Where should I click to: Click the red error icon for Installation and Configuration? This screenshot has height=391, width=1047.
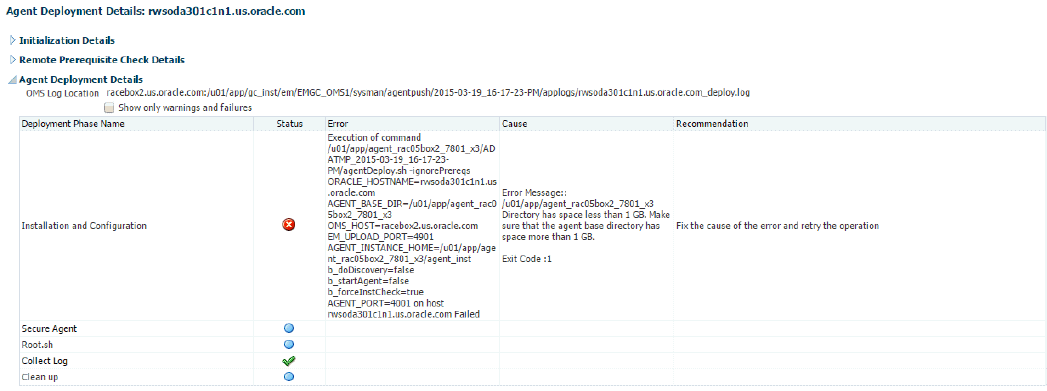click(x=289, y=226)
